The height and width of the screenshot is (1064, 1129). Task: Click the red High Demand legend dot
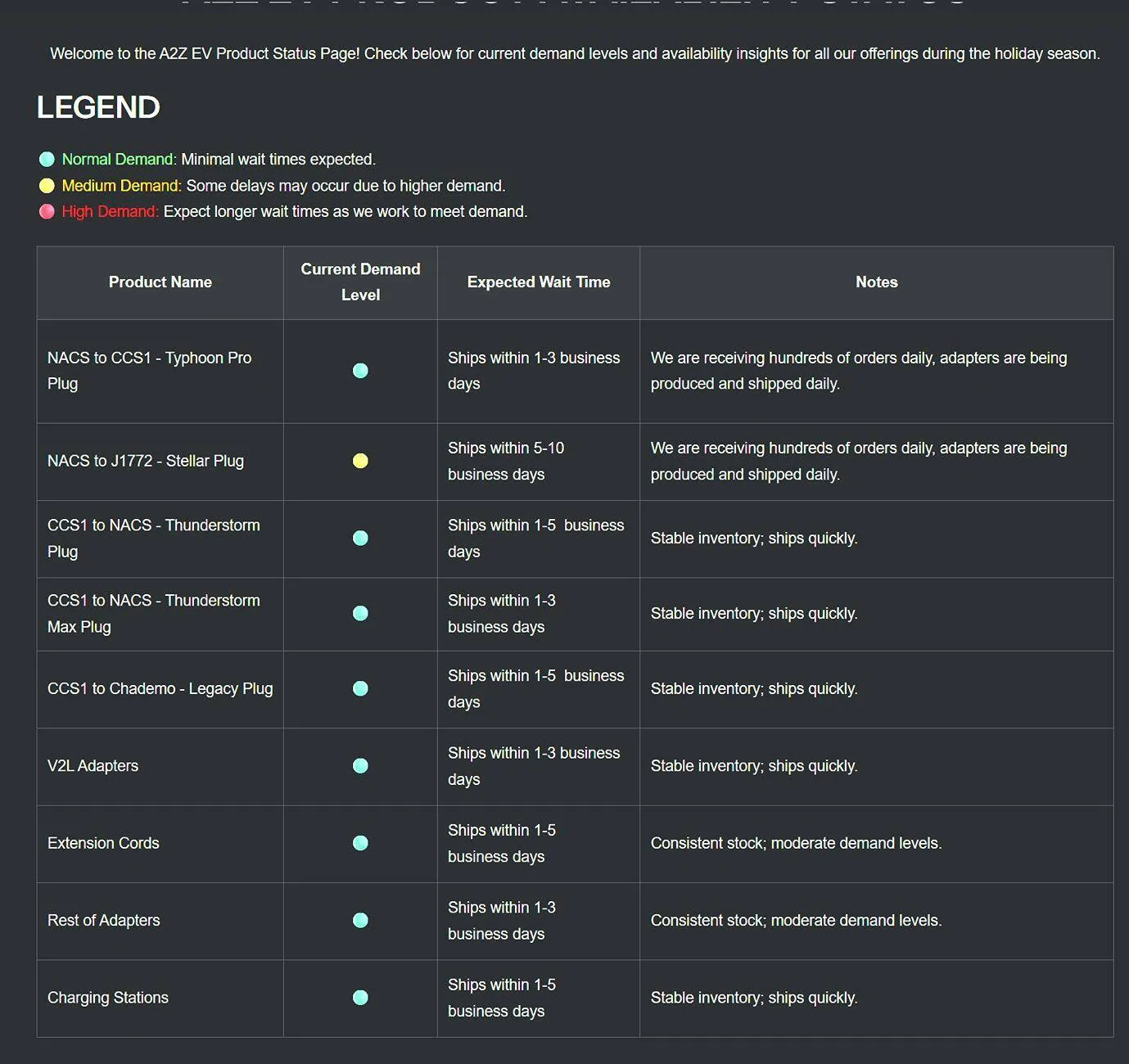[x=47, y=212]
